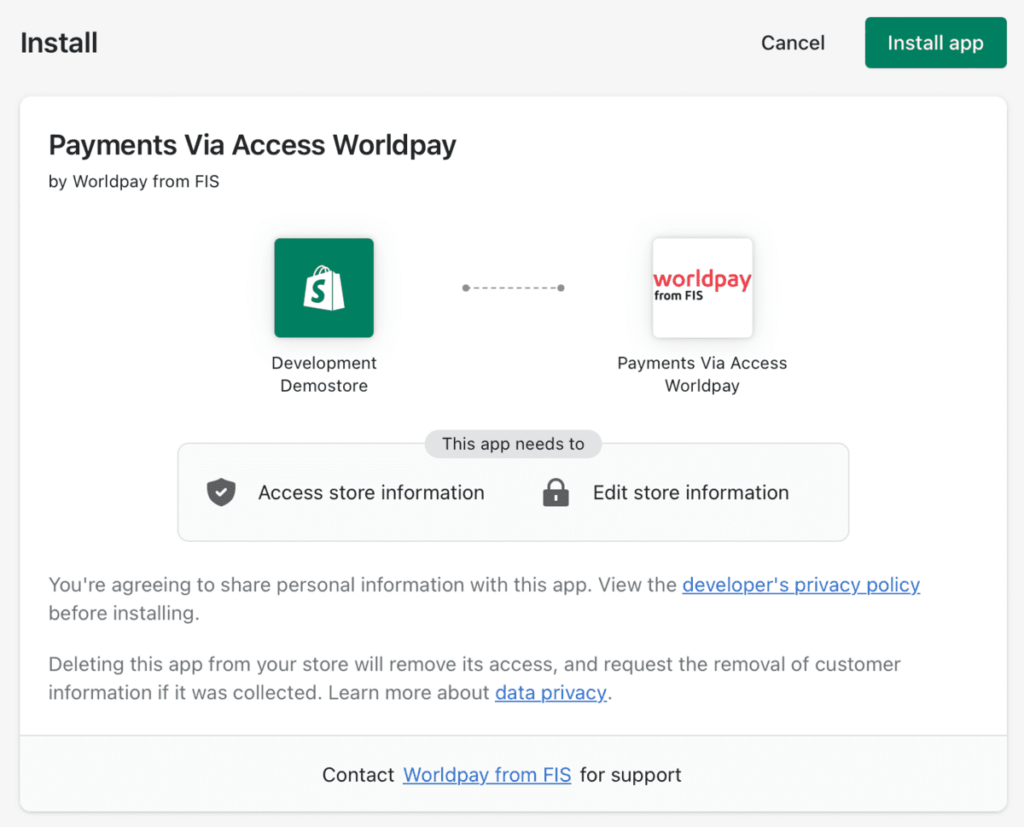Click the Development Demostore label text
The width and height of the screenshot is (1024, 827).
point(323,374)
